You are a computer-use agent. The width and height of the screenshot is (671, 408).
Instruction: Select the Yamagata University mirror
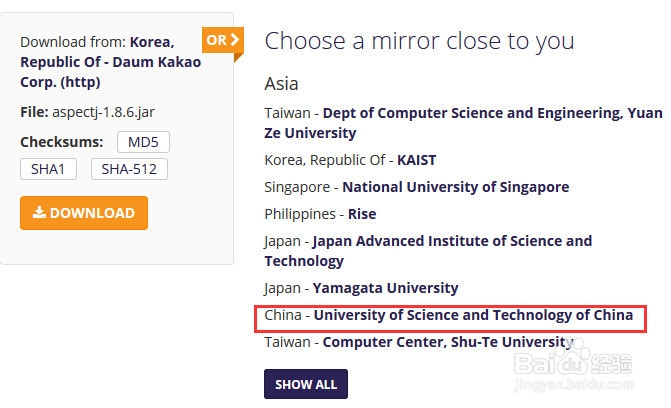[386, 288]
